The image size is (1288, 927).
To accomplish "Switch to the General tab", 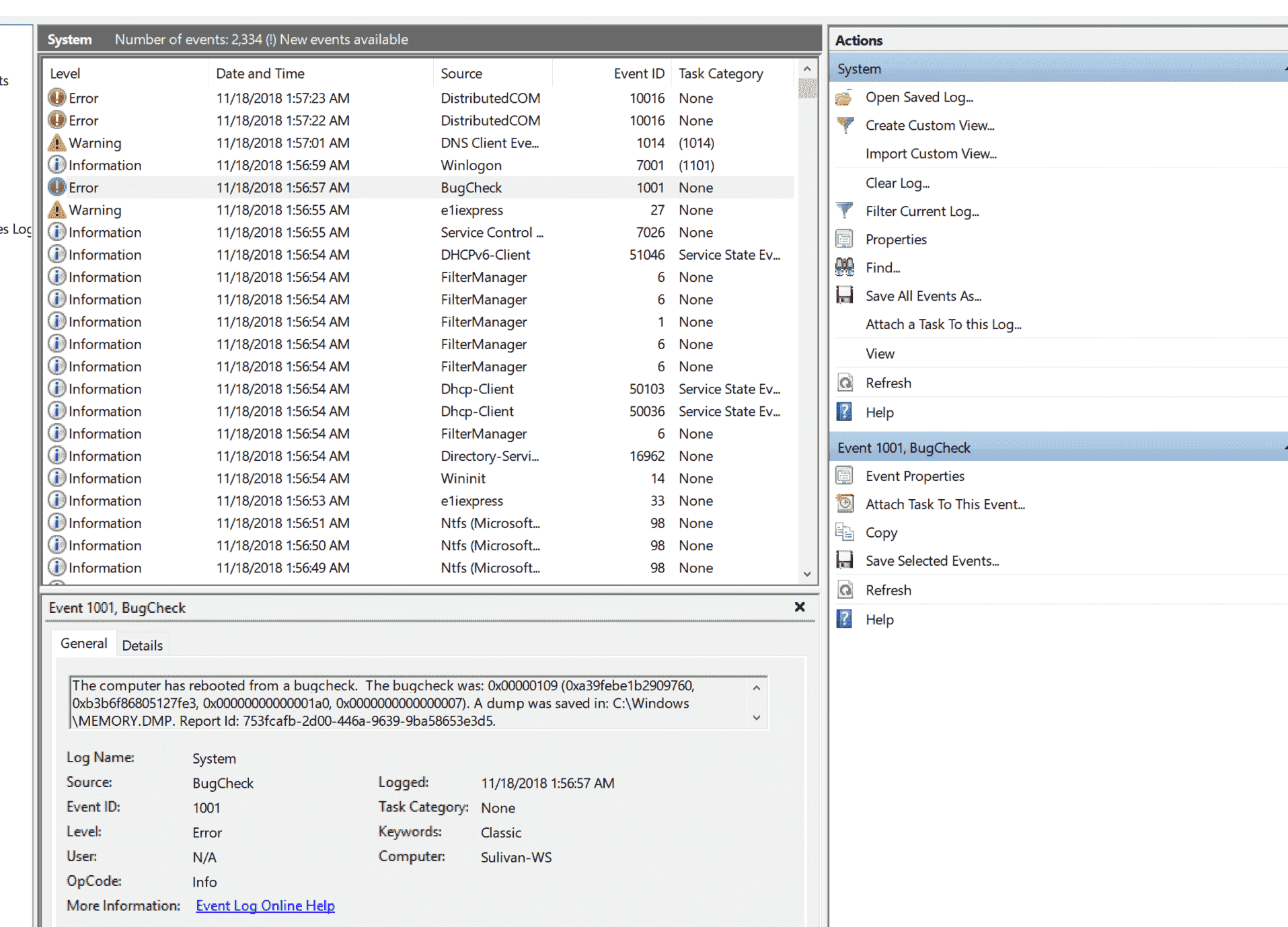I will (x=83, y=643).
